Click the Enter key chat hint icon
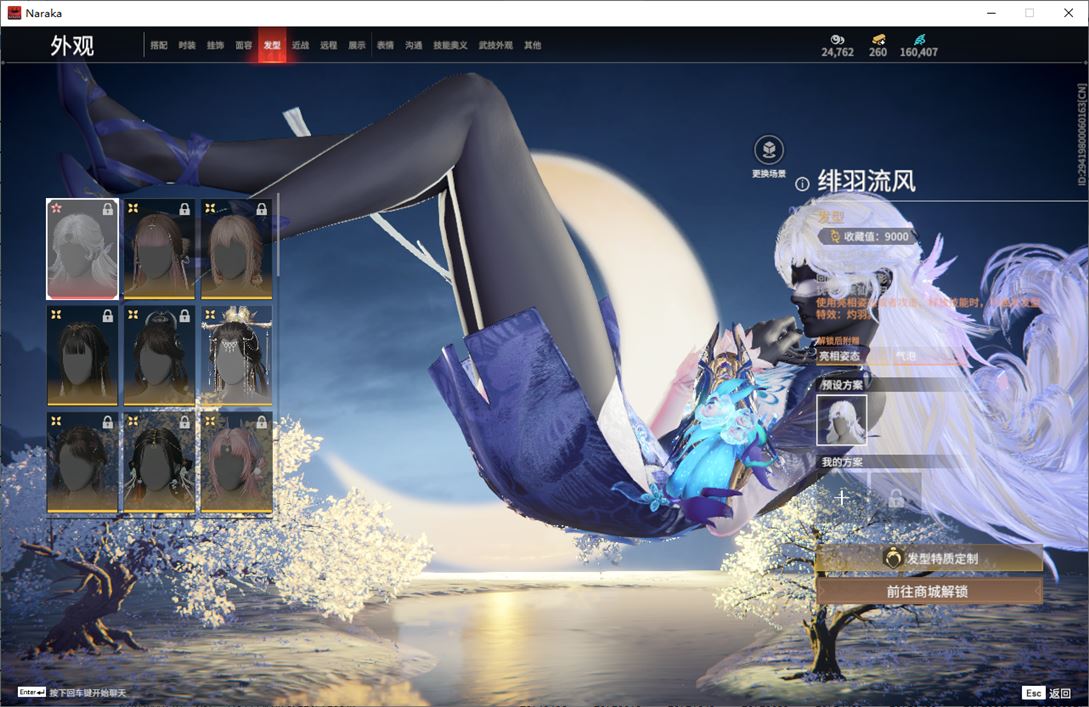Image resolution: width=1089 pixels, height=707 pixels. click(x=32, y=692)
